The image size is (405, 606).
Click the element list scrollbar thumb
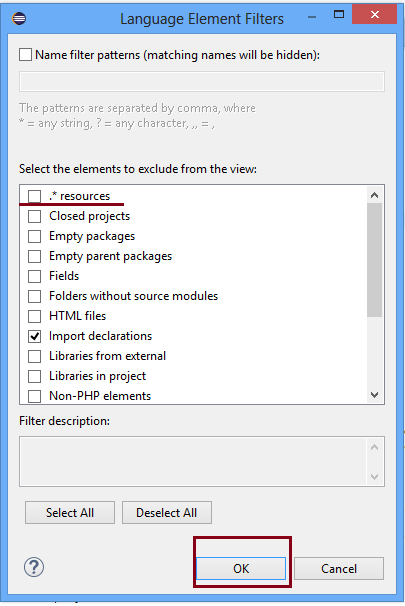374,260
